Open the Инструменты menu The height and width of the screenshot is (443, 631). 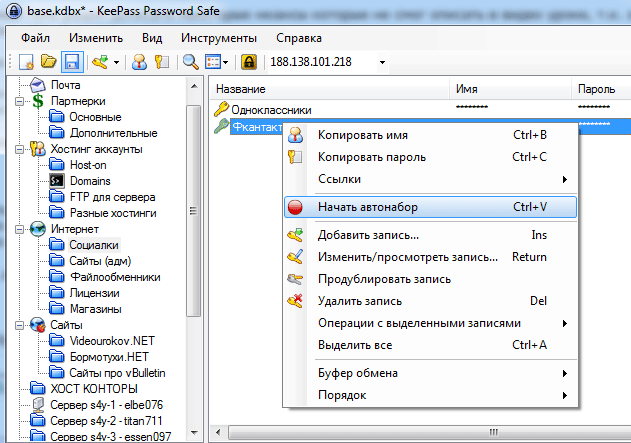(x=219, y=38)
